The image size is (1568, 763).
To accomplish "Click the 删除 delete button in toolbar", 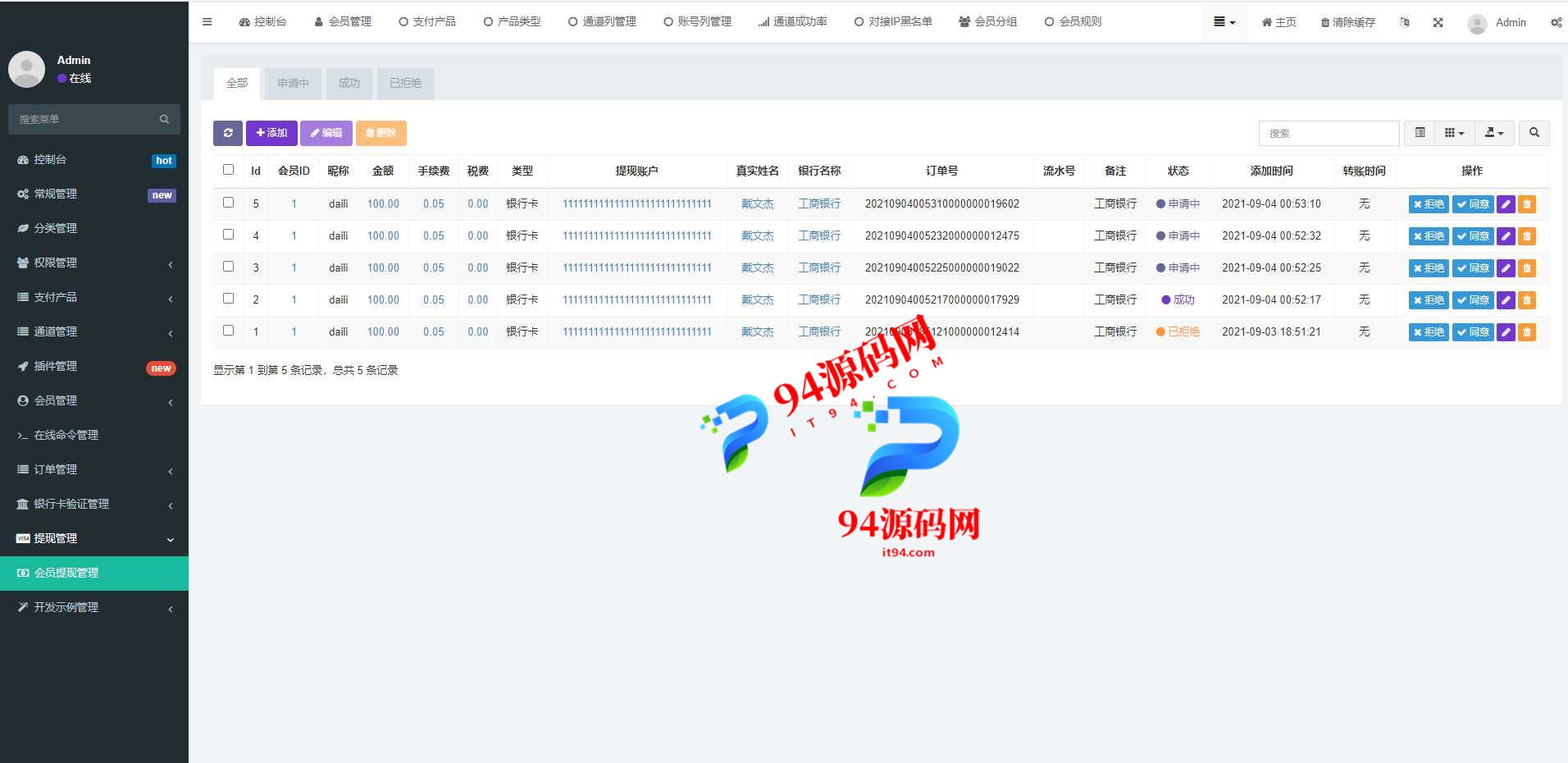I will coord(381,133).
